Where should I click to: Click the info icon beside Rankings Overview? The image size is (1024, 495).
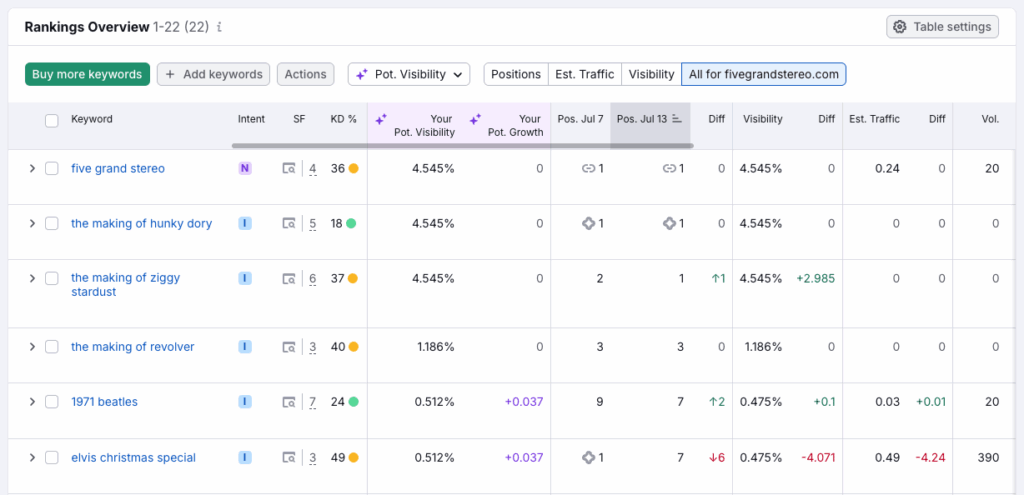(x=219, y=27)
